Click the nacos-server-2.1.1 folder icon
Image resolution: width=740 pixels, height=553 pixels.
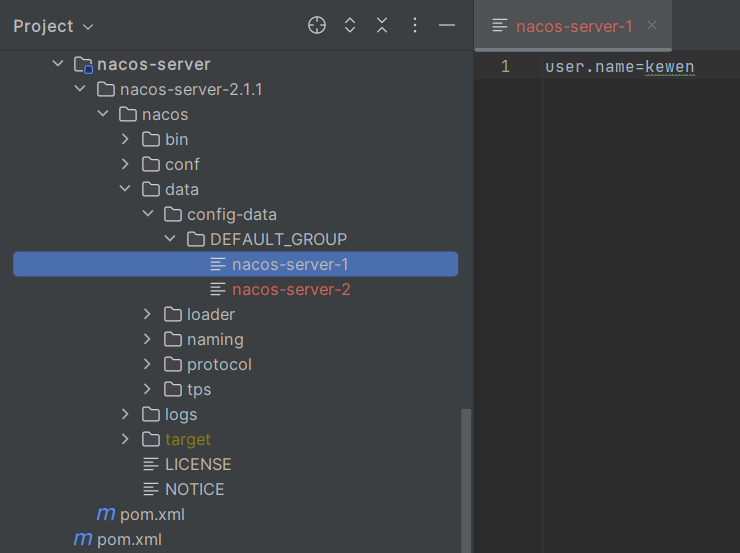pyautogui.click(x=106, y=89)
